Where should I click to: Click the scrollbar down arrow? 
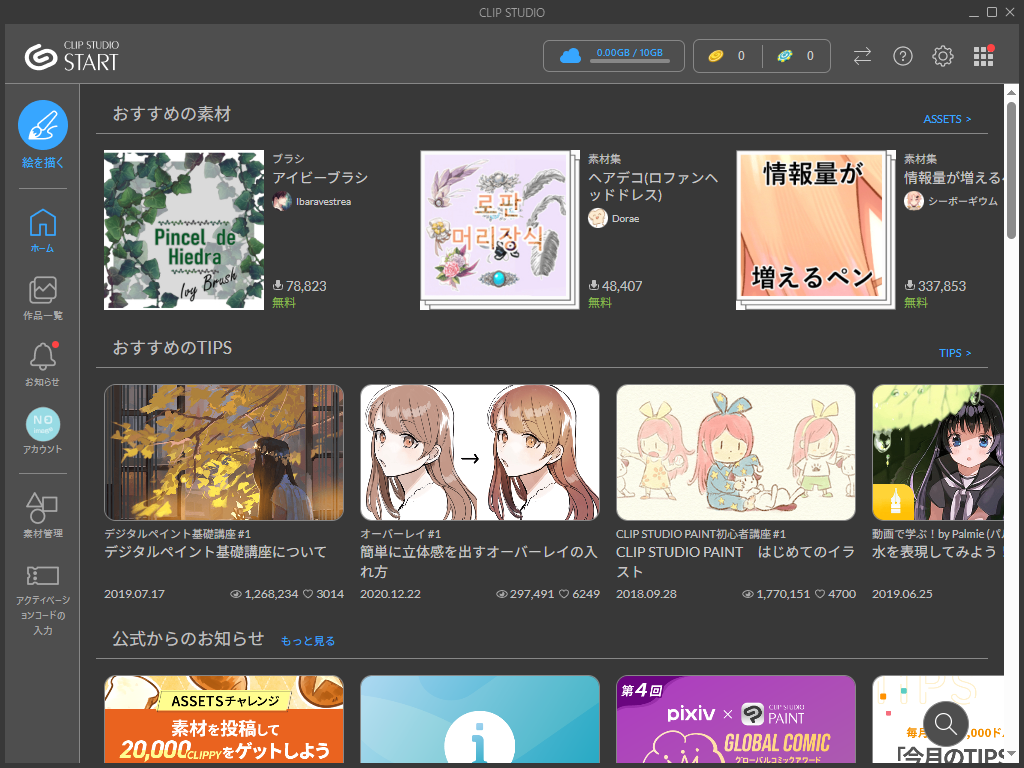[x=1011, y=755]
